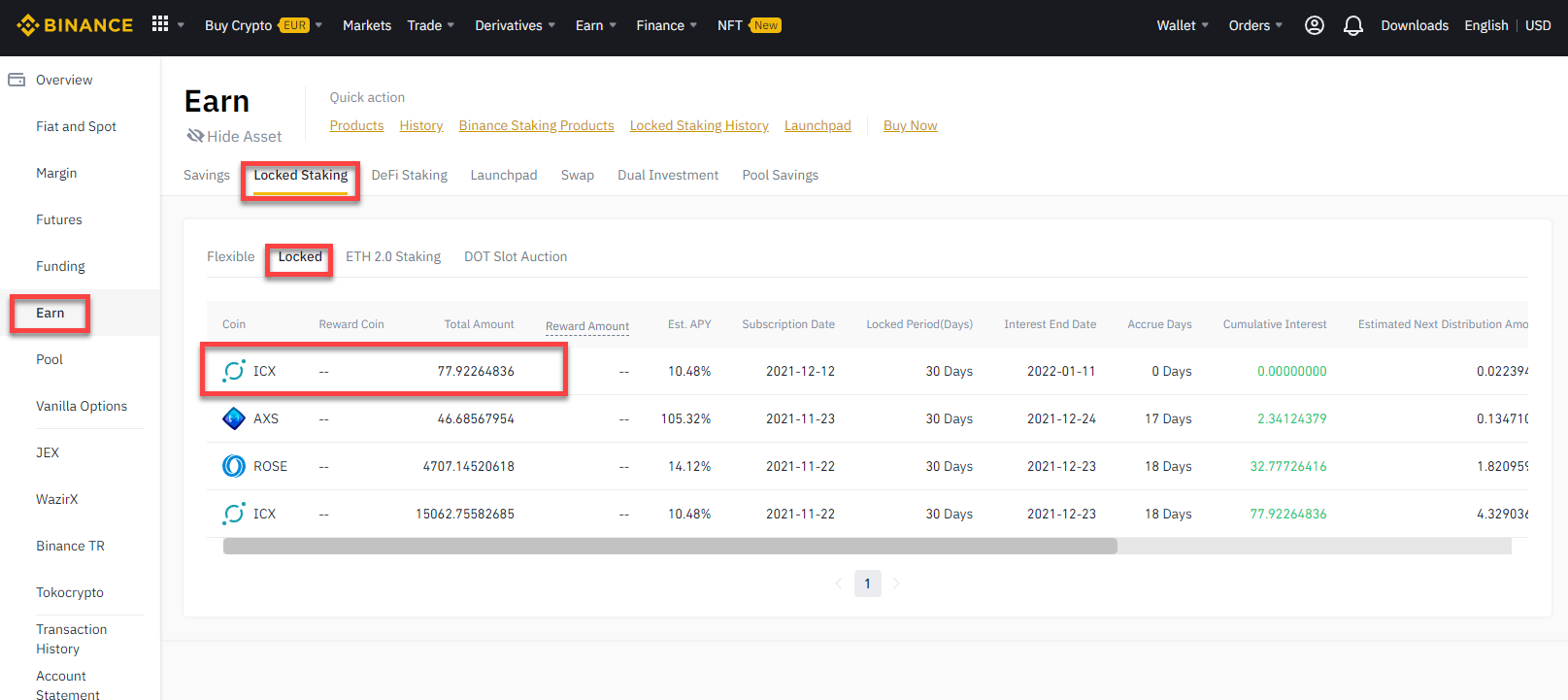The width and height of the screenshot is (1568, 700).
Task: Switch to the Pool Savings tab
Action: pos(781,175)
